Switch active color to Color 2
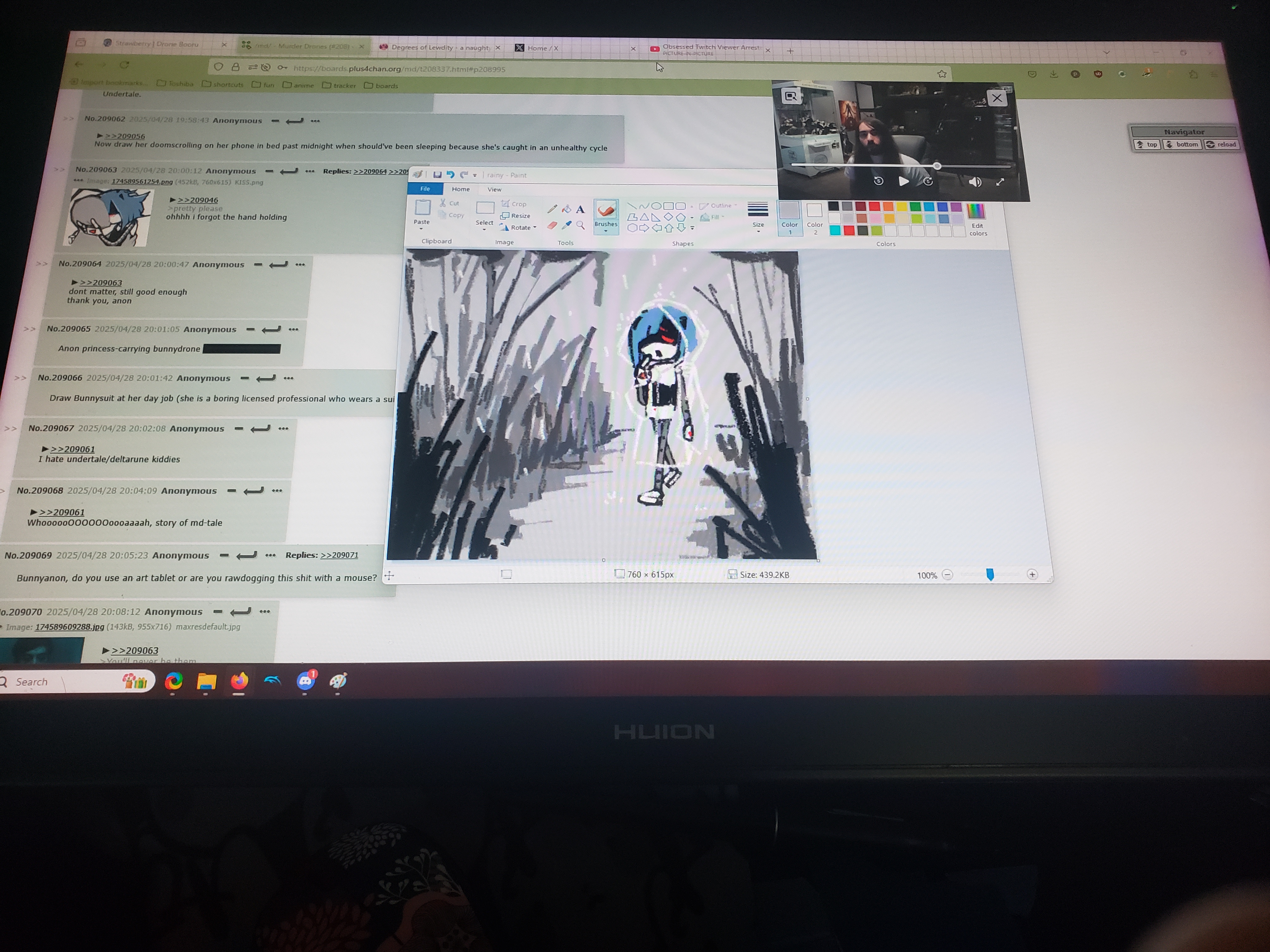The image size is (1270, 952). [x=814, y=216]
